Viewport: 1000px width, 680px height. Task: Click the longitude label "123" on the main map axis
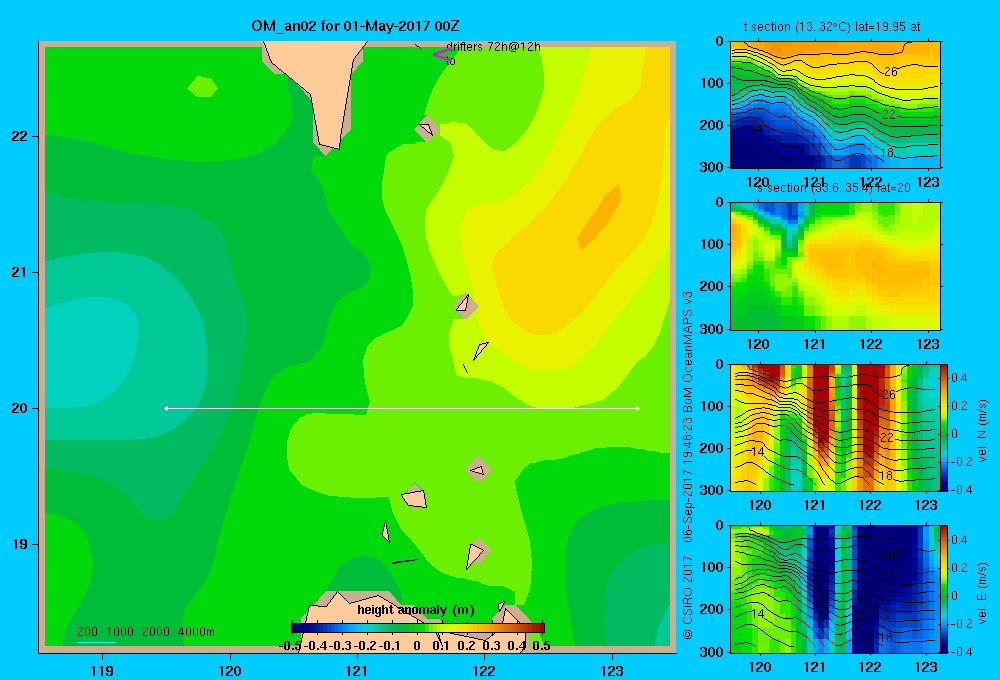[612, 670]
